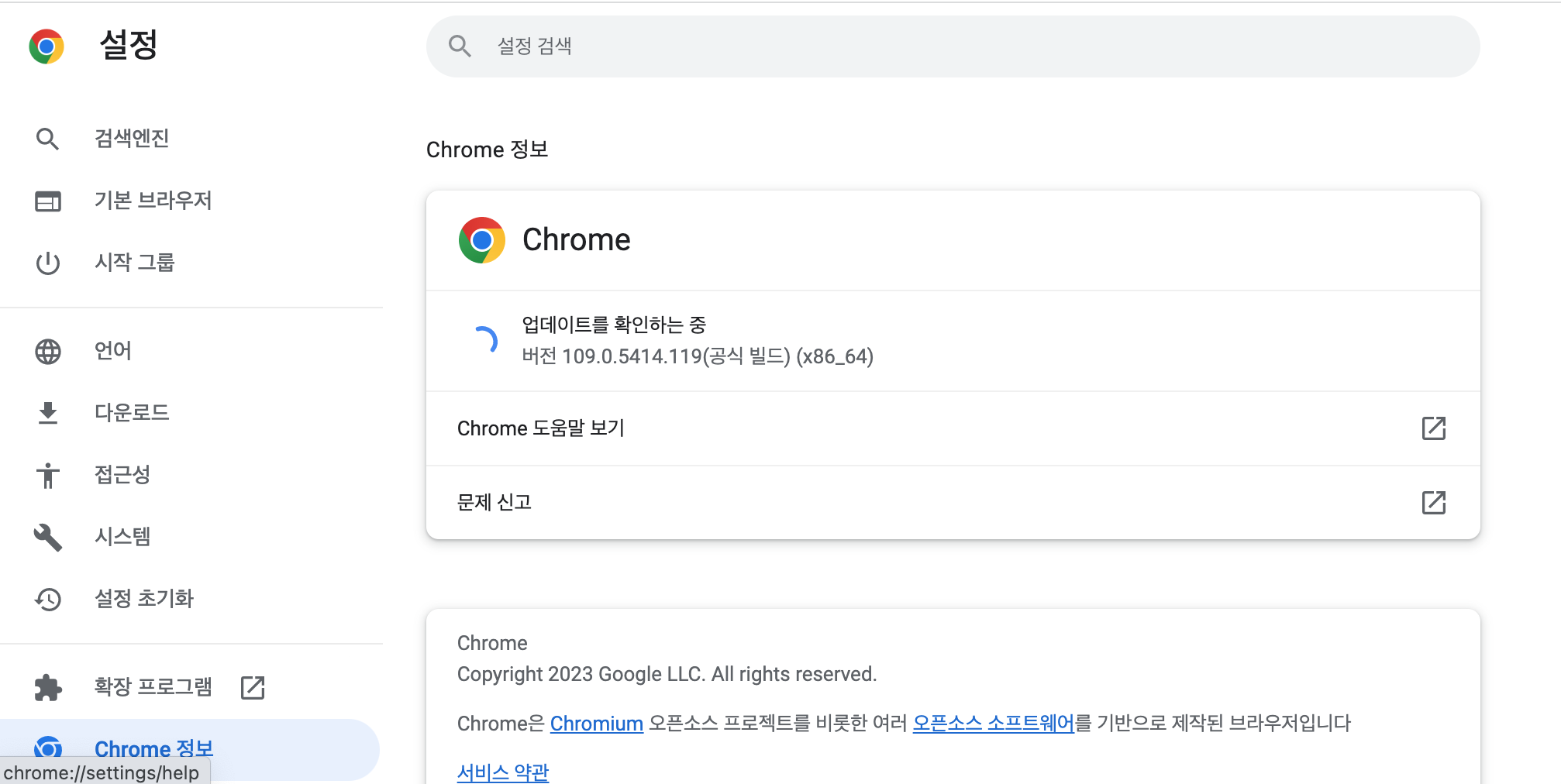1561x784 pixels.
Task: Click the 업데이트를 확인하는 중 status text
Action: pyautogui.click(x=614, y=325)
